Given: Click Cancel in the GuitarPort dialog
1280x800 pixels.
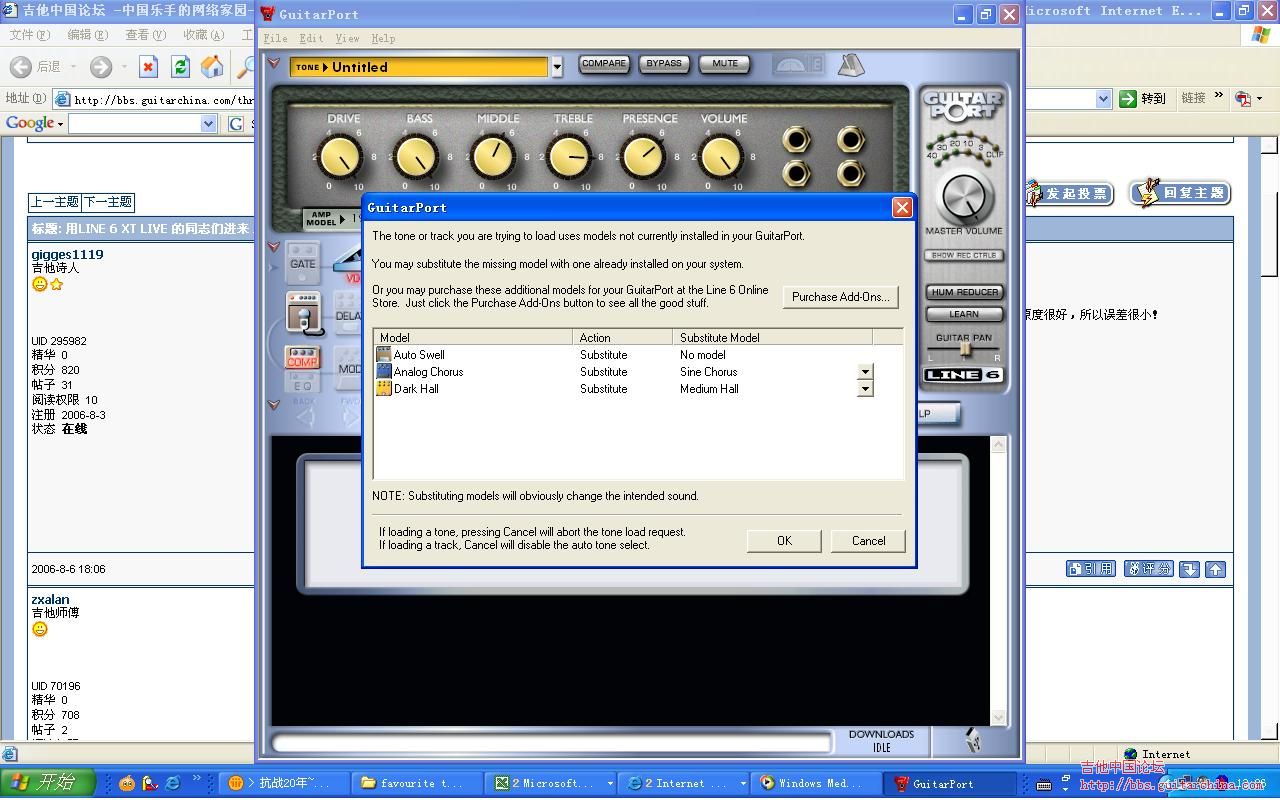Looking at the screenshot, I should 868,541.
